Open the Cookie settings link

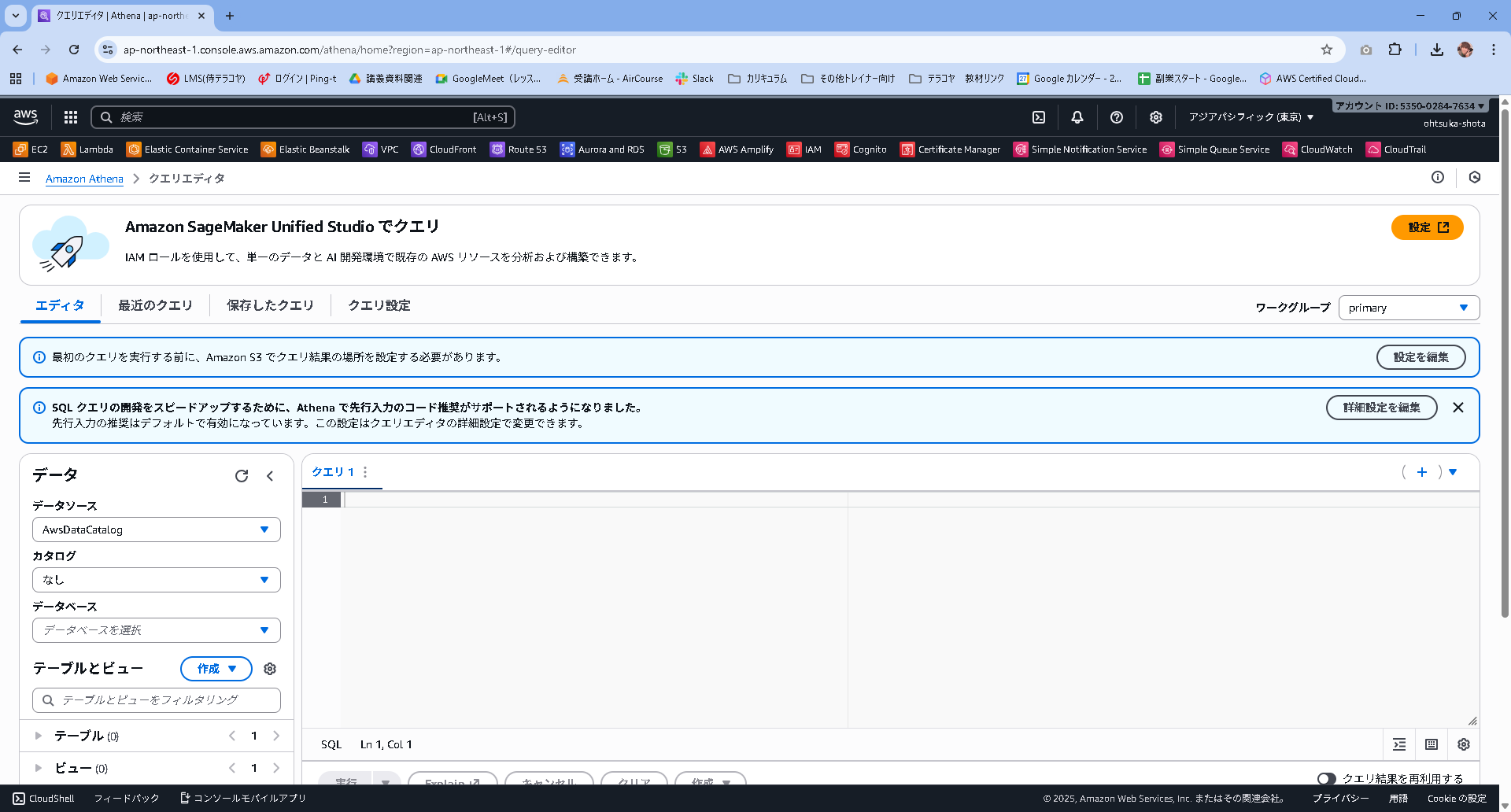(x=1457, y=799)
